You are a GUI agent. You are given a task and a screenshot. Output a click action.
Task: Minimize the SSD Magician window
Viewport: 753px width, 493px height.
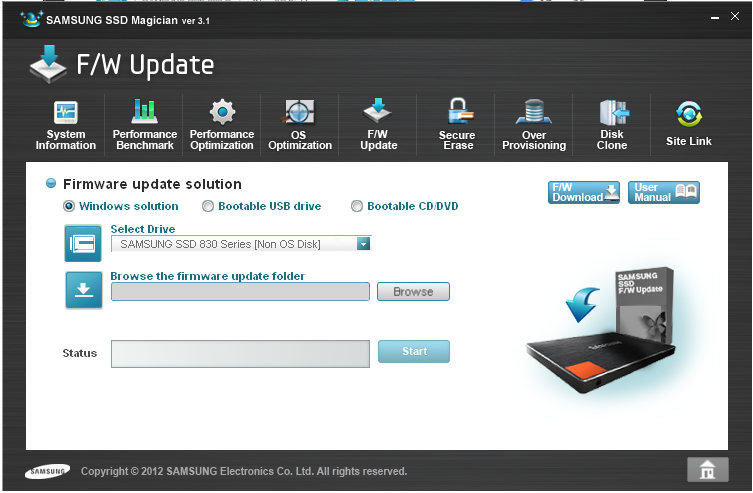coord(715,18)
